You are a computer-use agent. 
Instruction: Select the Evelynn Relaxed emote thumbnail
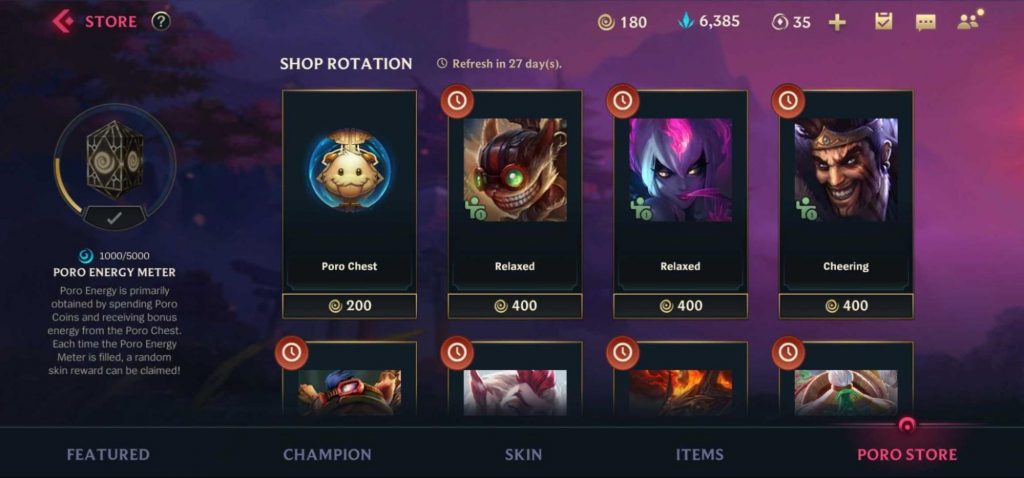tap(680, 170)
